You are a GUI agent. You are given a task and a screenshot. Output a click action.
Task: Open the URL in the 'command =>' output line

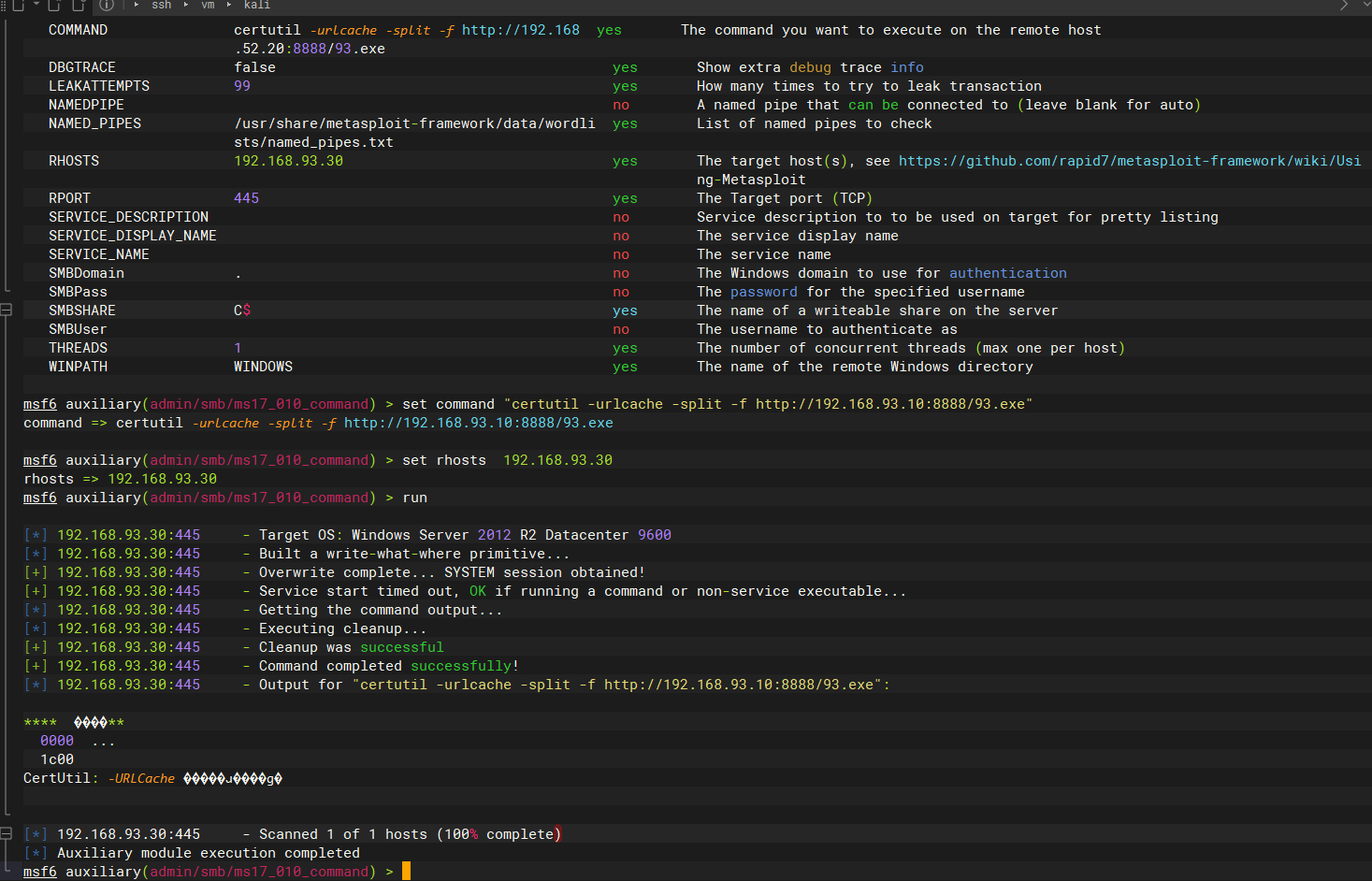(479, 423)
